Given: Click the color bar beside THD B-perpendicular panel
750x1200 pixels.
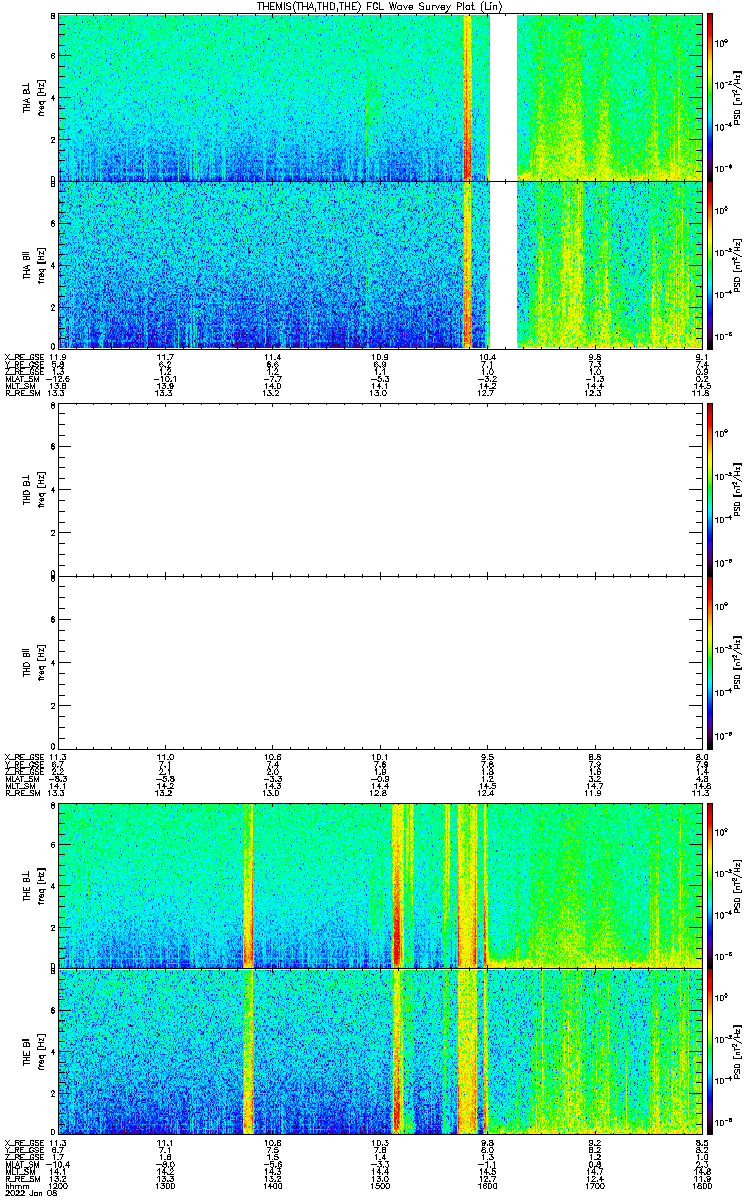Looking at the screenshot, I should [x=710, y=489].
